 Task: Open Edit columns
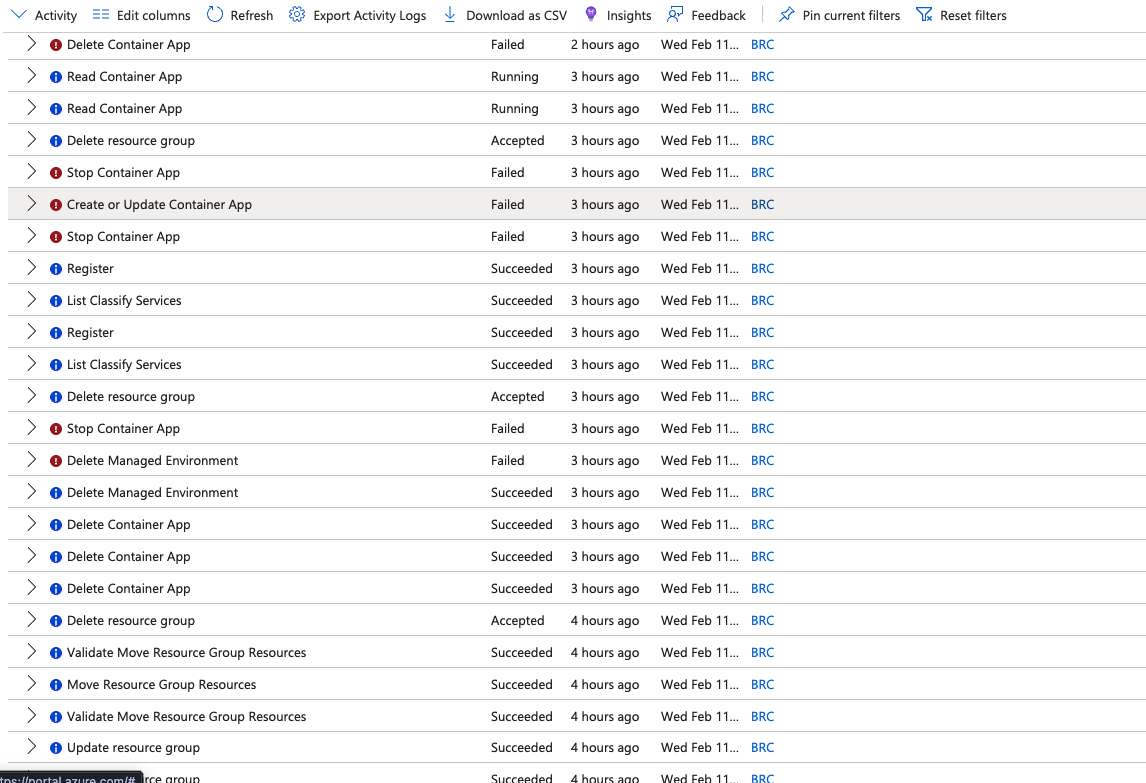142,15
